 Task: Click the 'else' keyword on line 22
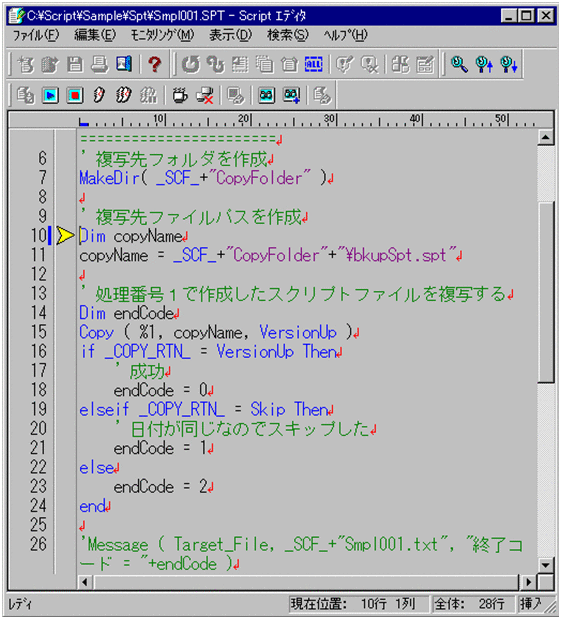click(97, 468)
